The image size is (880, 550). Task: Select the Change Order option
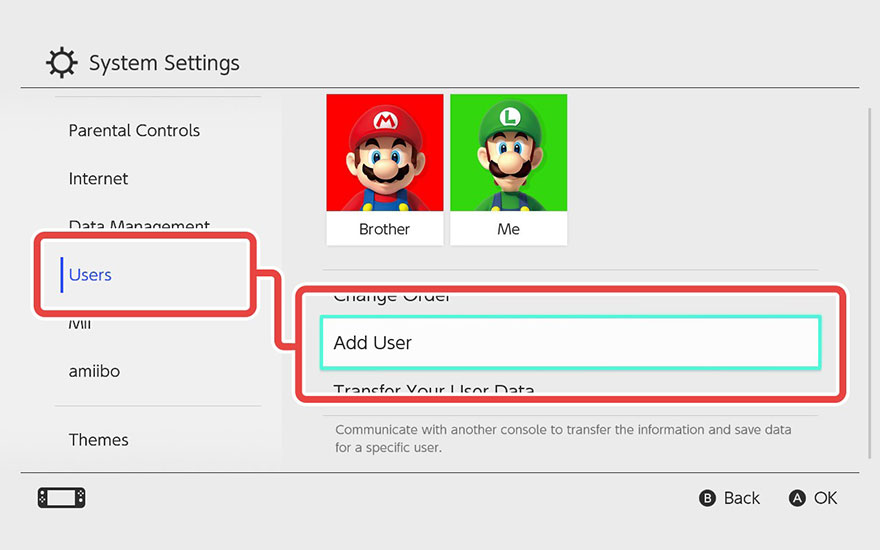point(392,297)
